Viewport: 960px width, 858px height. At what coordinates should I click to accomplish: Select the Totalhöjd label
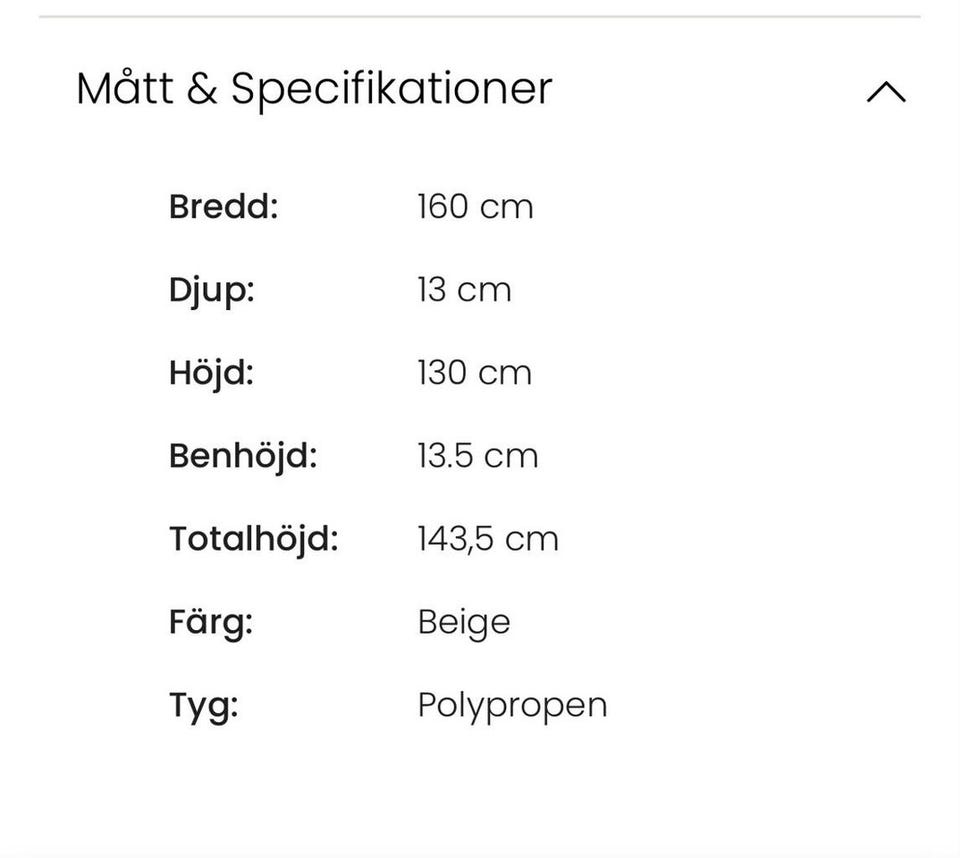pos(253,539)
